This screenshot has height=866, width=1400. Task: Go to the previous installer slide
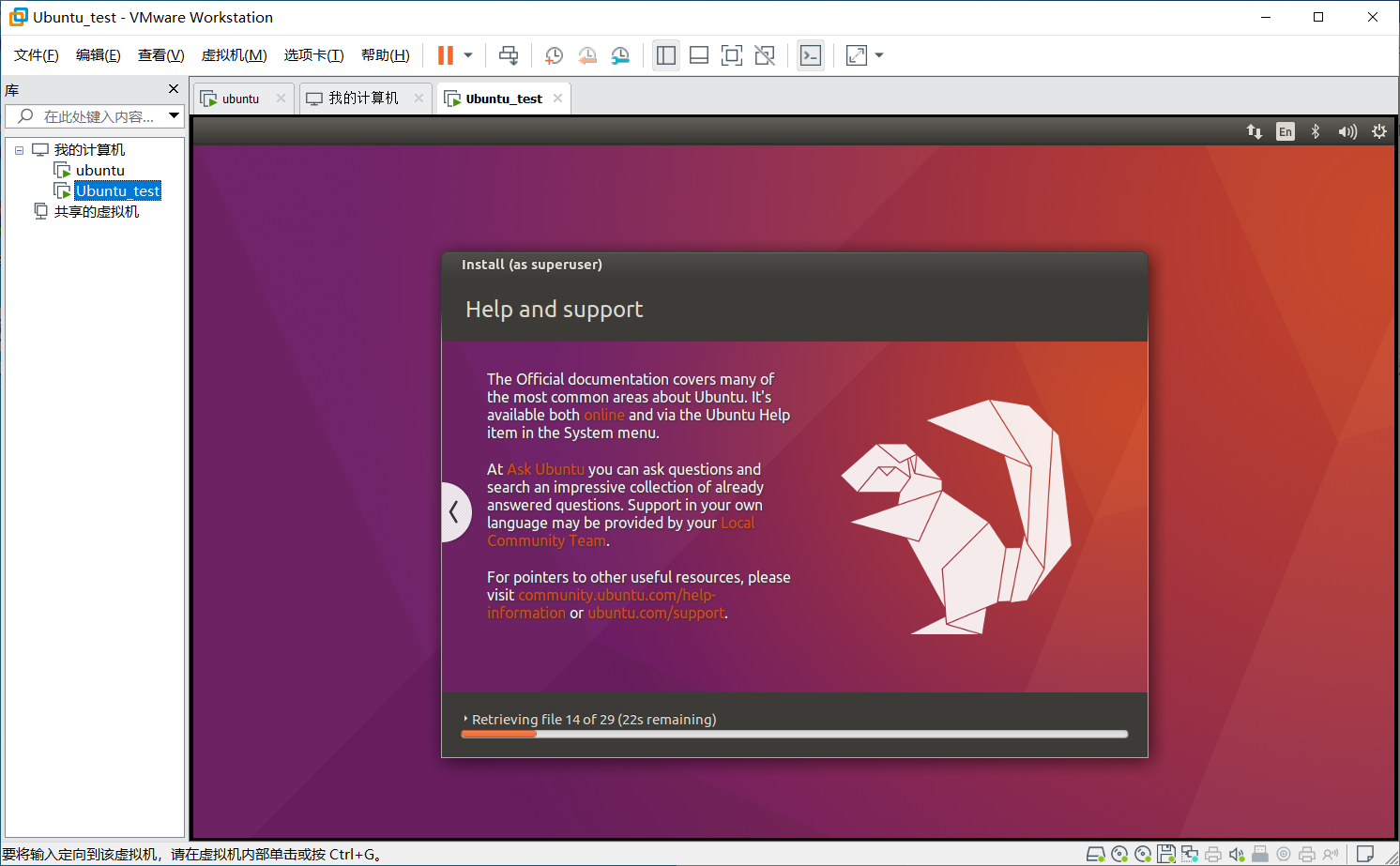pos(454,512)
